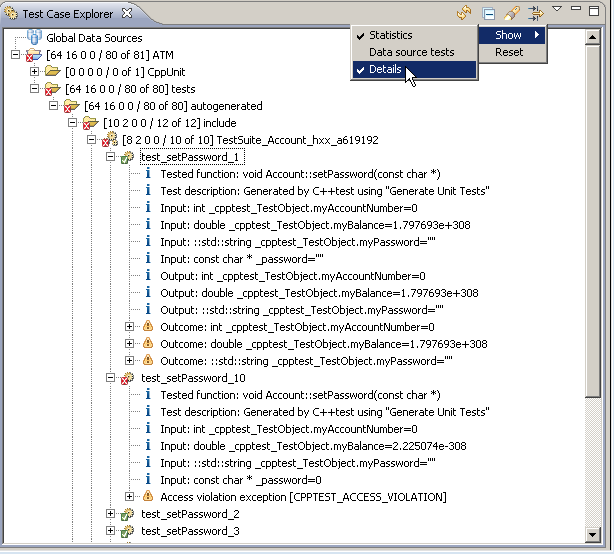Viewport: 614px width, 554px height.
Task: Click the vertical scrollbar down arrow
Action: (592, 534)
